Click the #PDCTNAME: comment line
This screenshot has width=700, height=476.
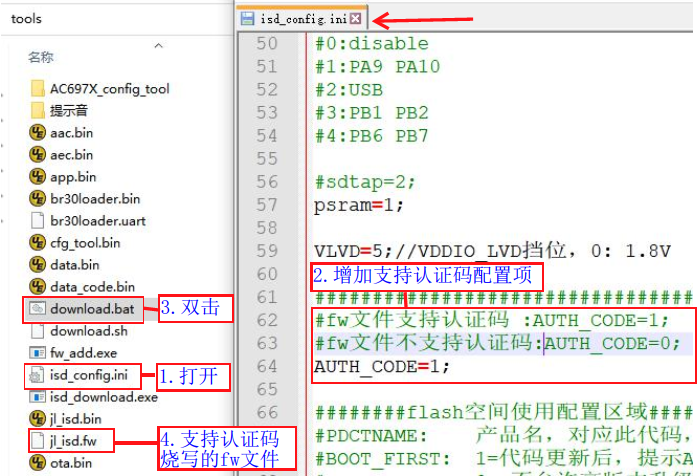(x=504, y=435)
